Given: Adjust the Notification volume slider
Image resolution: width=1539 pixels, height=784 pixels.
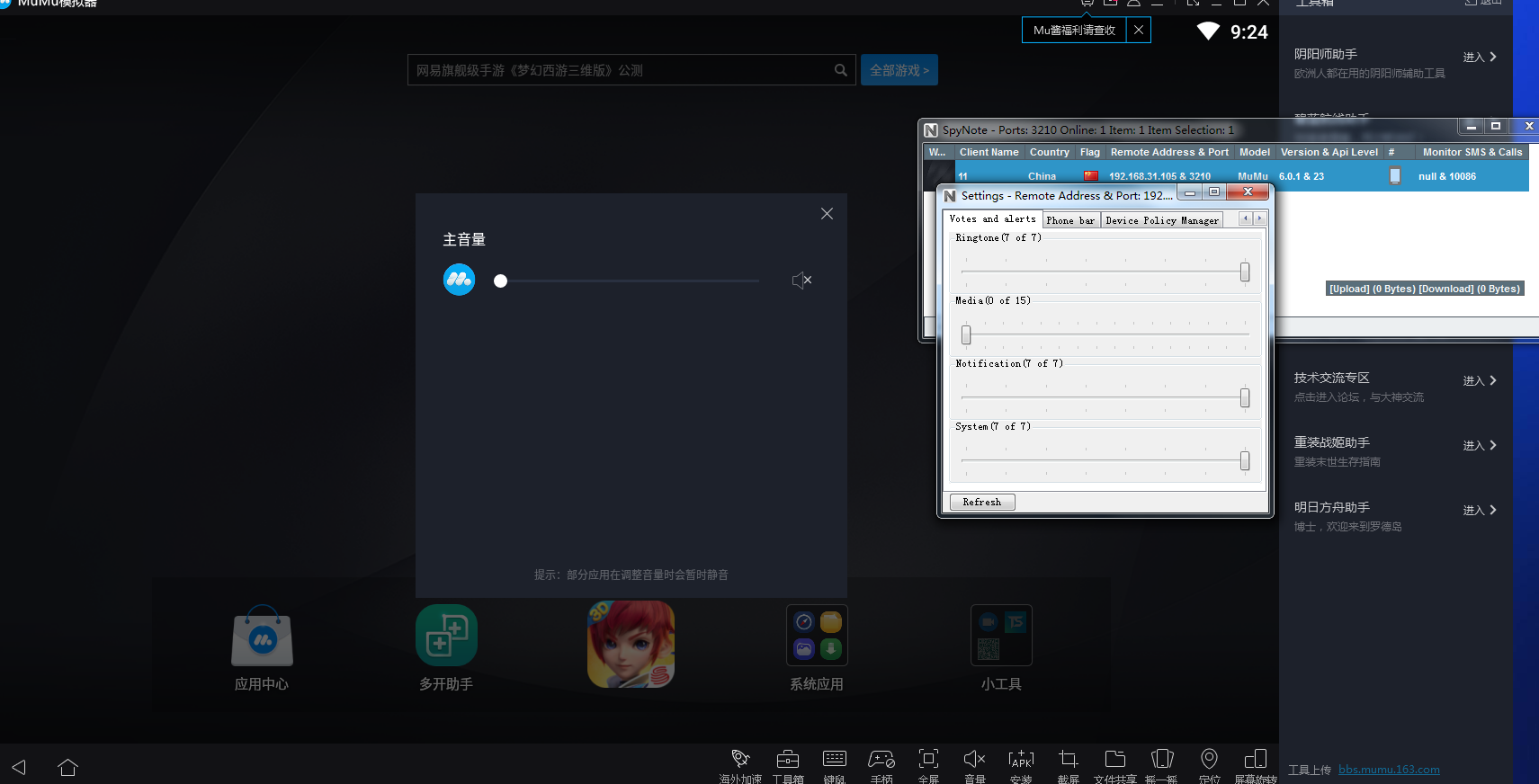Looking at the screenshot, I should coord(1105,397).
